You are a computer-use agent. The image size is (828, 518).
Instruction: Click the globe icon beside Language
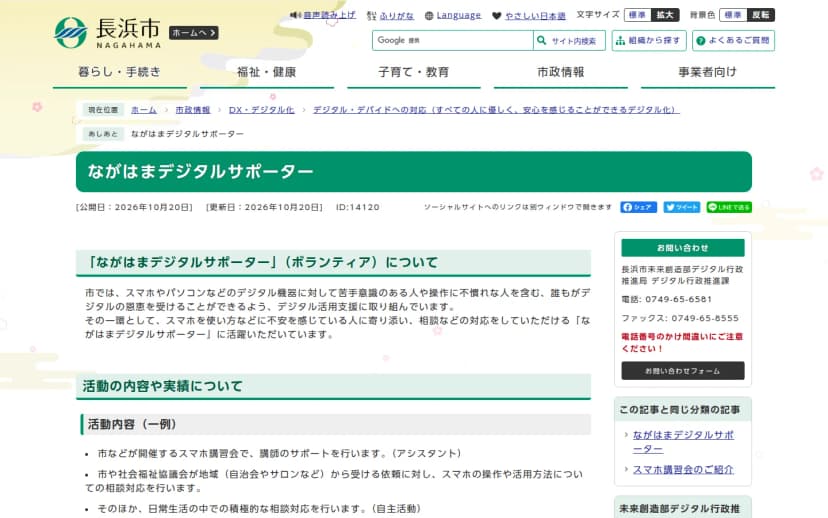tap(429, 16)
